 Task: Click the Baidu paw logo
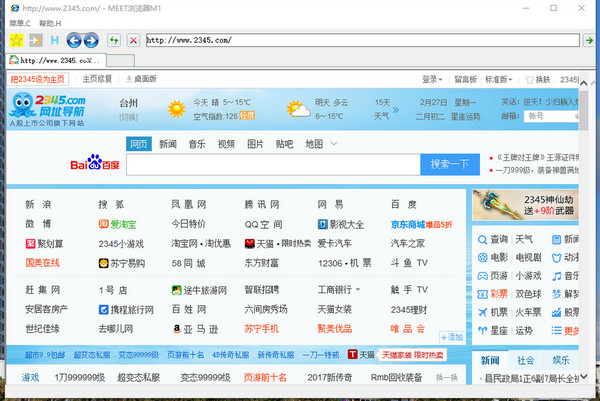point(94,164)
